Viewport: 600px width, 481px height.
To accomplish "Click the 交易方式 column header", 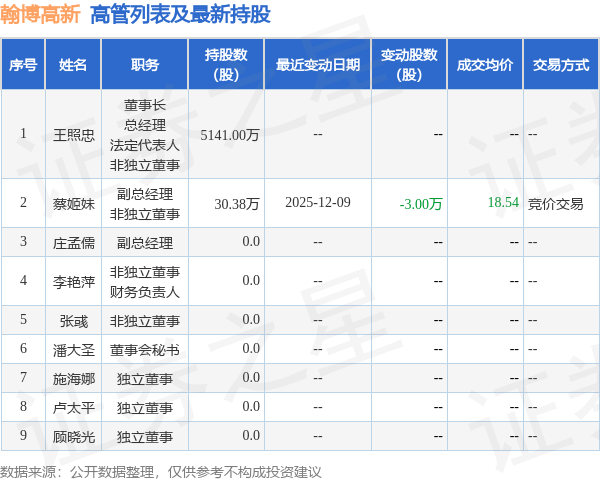I will [561, 65].
